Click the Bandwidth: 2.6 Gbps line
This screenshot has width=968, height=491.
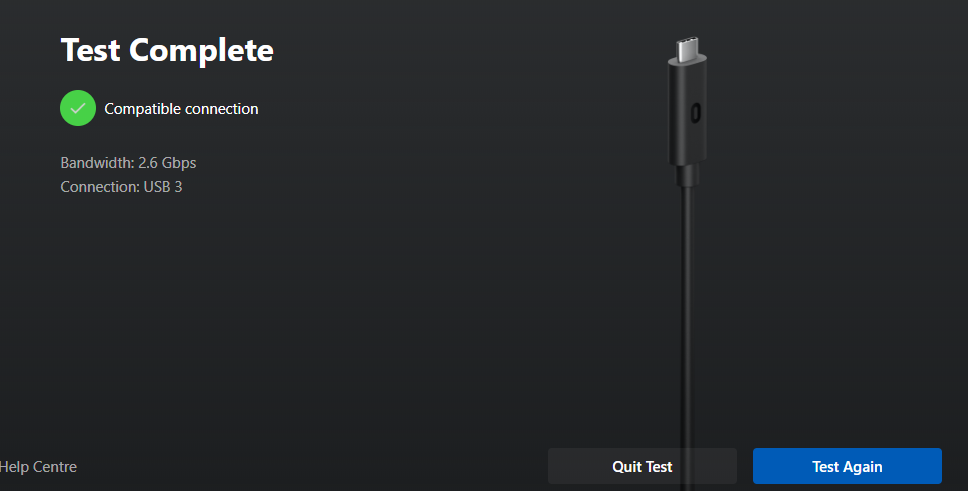tap(128, 163)
